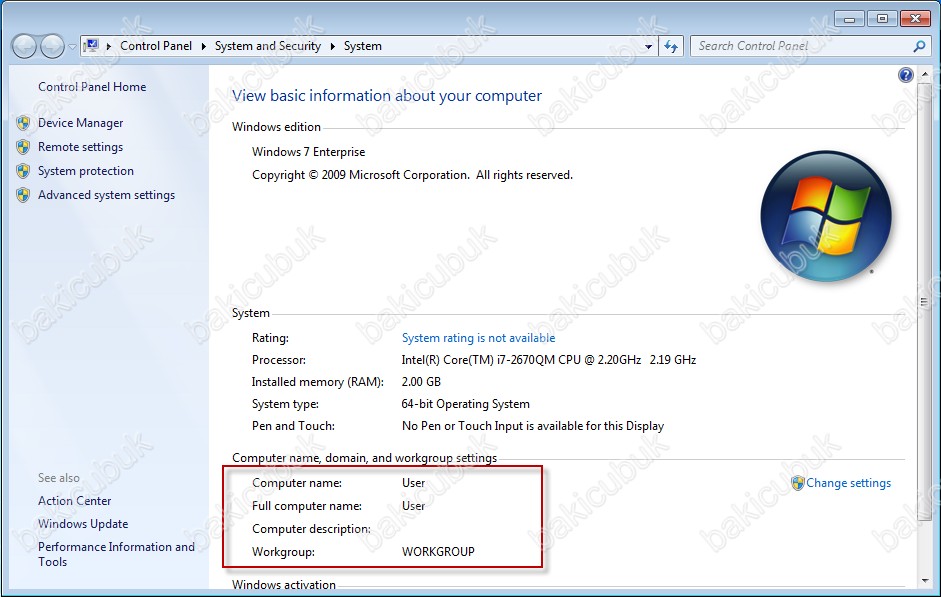Navigate to the Control Panel breadcrumb
The image size is (941, 597).
coord(156,46)
